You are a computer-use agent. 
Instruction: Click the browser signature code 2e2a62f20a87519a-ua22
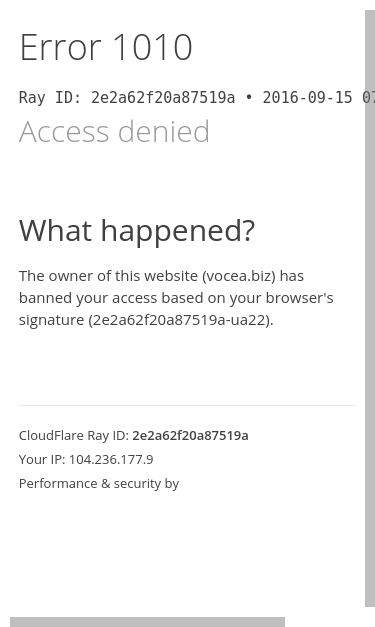[179, 320]
